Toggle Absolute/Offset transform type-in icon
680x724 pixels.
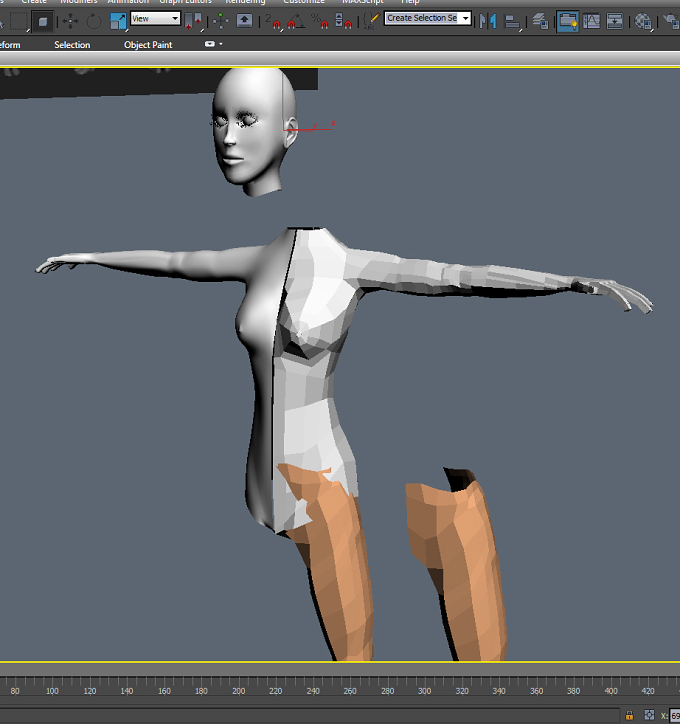[649, 715]
